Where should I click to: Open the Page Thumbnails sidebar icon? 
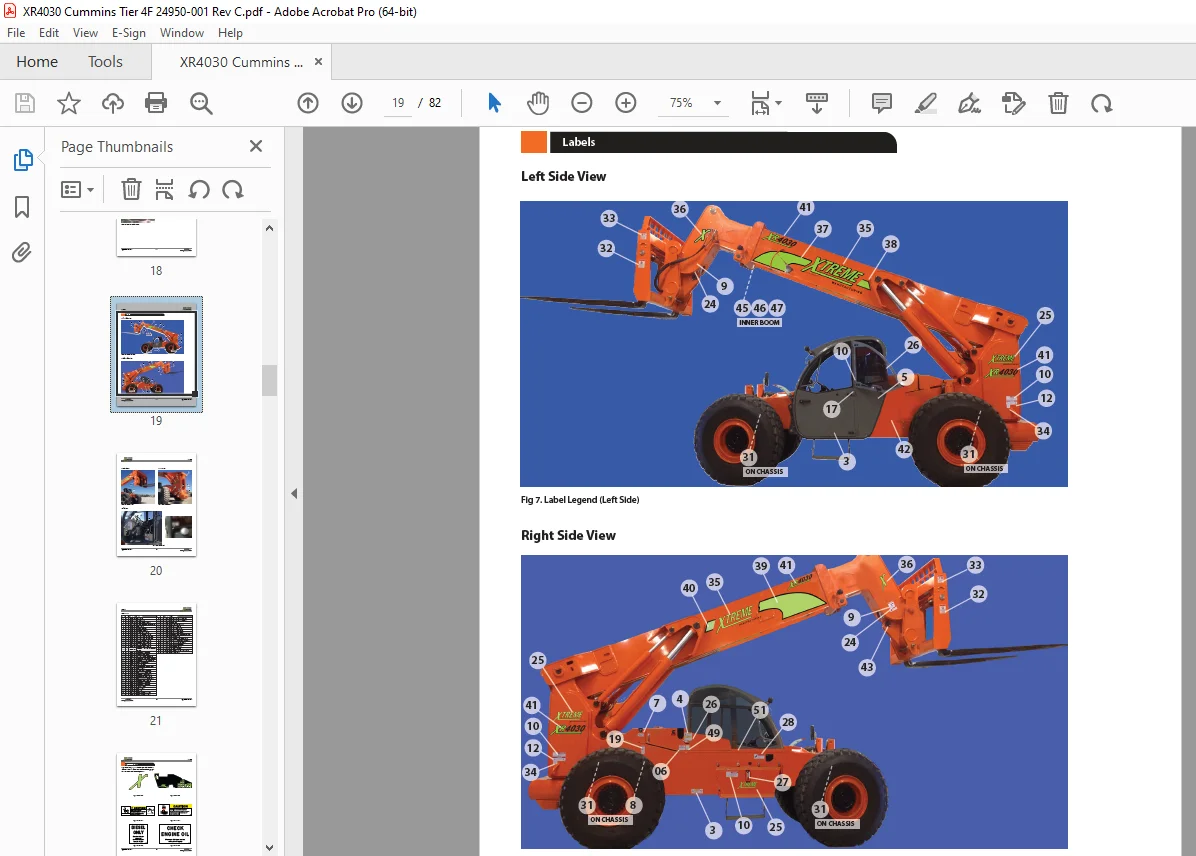(x=23, y=160)
